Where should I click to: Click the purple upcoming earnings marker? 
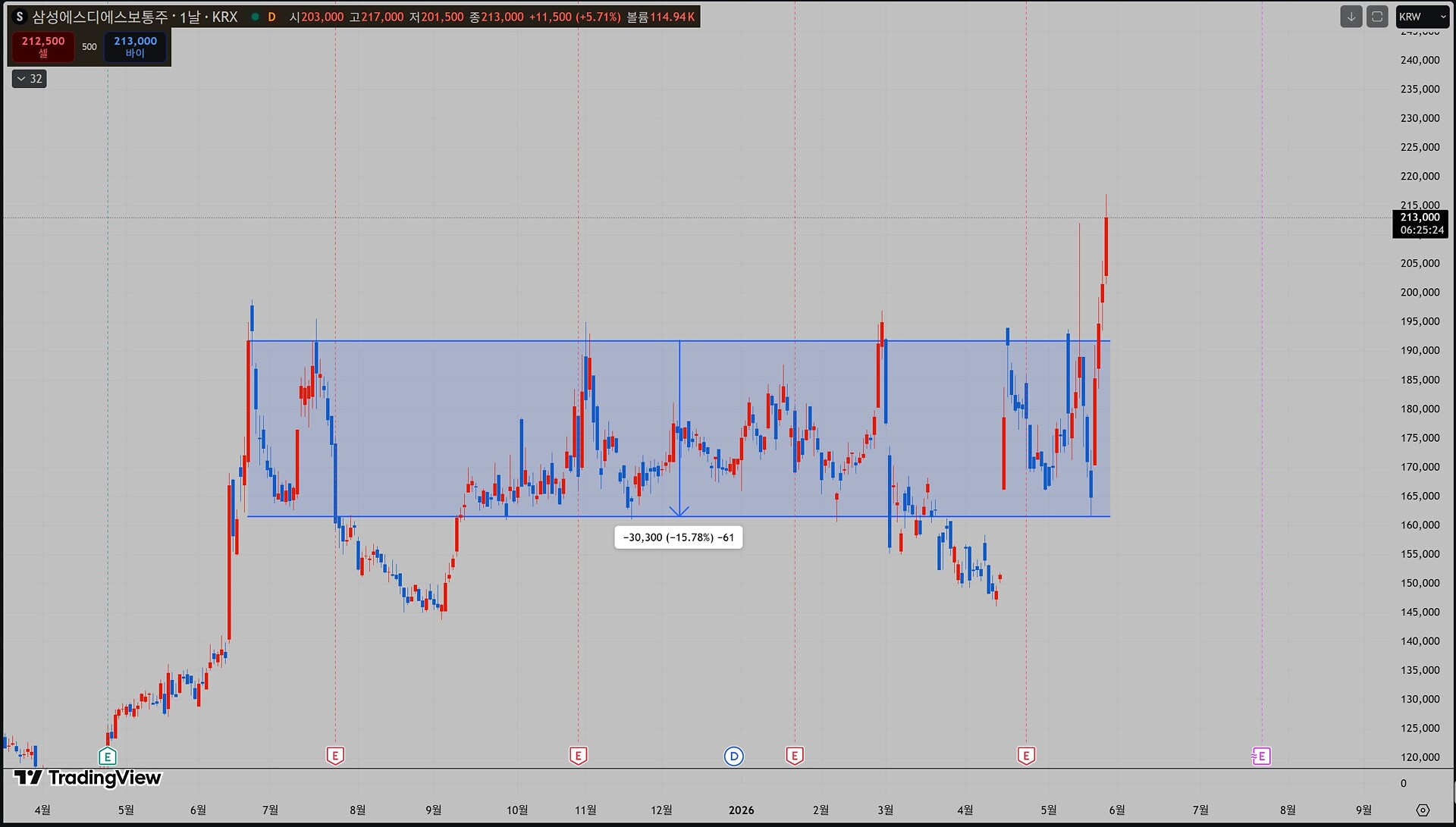1261,756
